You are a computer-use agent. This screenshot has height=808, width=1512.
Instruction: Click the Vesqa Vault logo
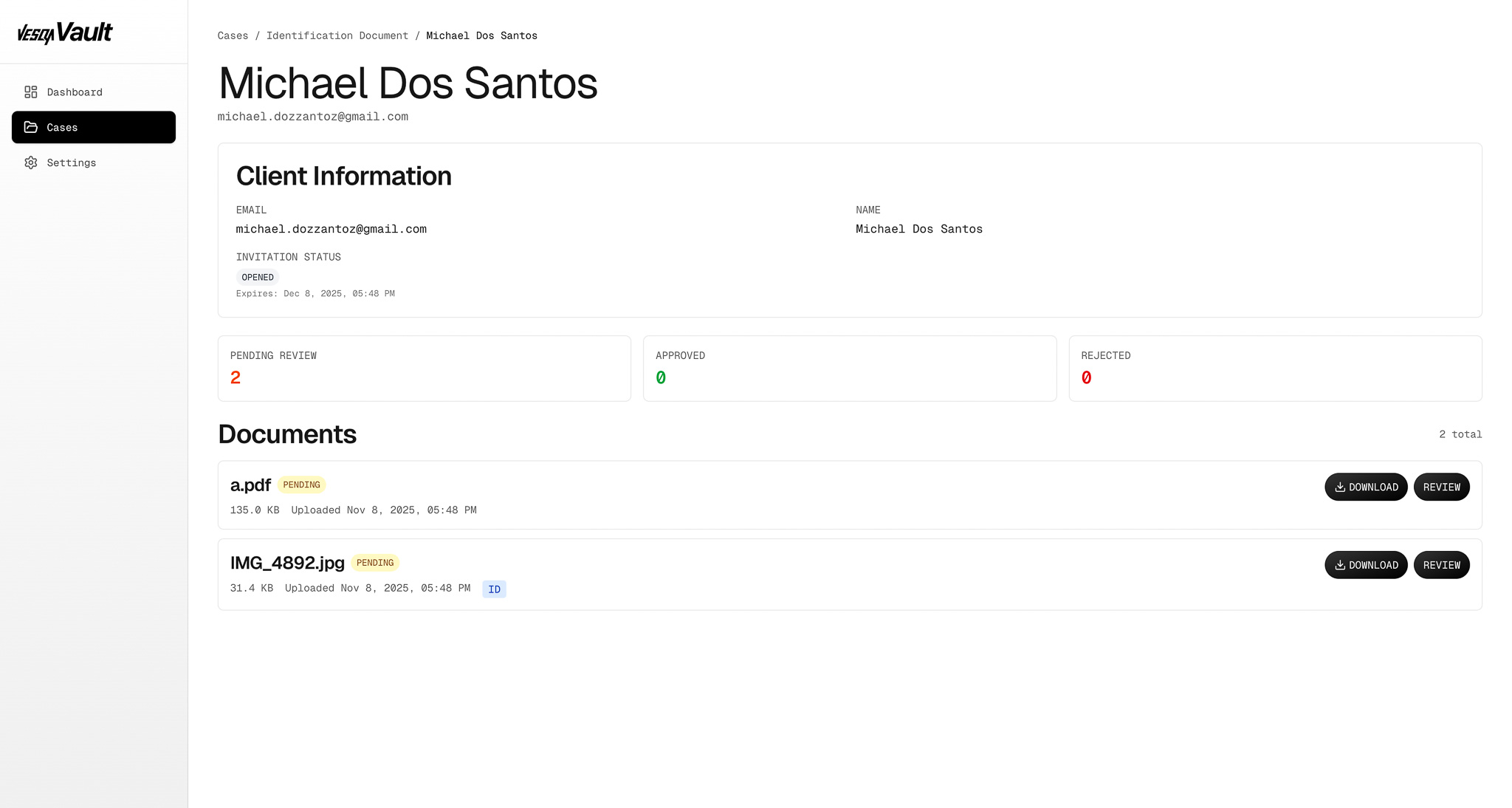click(x=65, y=32)
